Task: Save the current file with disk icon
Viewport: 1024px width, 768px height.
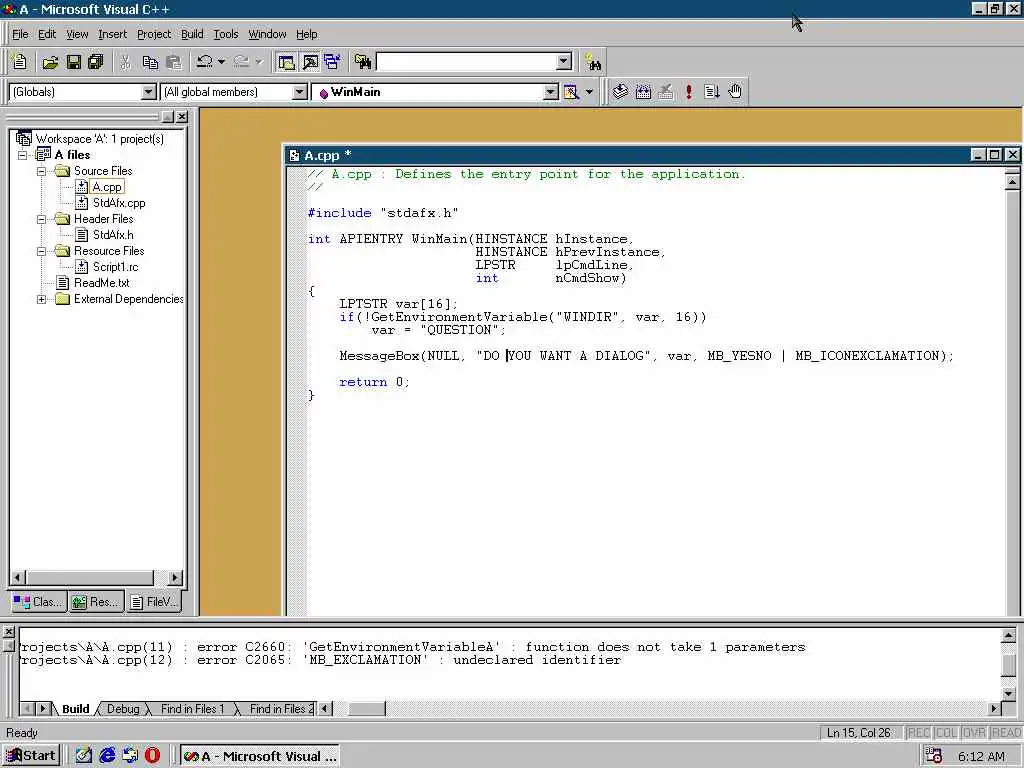Action: pyautogui.click(x=74, y=62)
